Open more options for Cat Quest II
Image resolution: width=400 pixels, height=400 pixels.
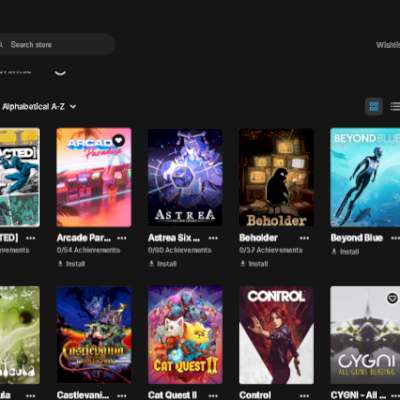(x=213, y=396)
